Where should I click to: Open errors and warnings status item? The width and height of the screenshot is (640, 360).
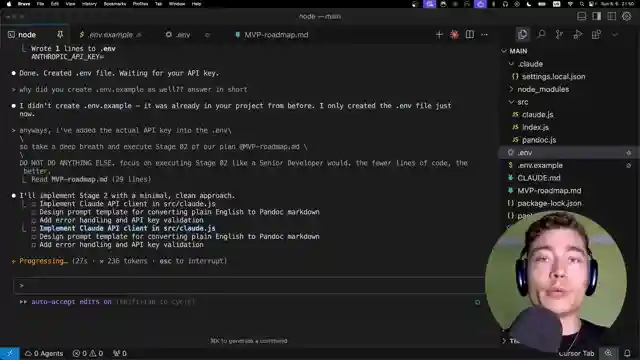88,353
